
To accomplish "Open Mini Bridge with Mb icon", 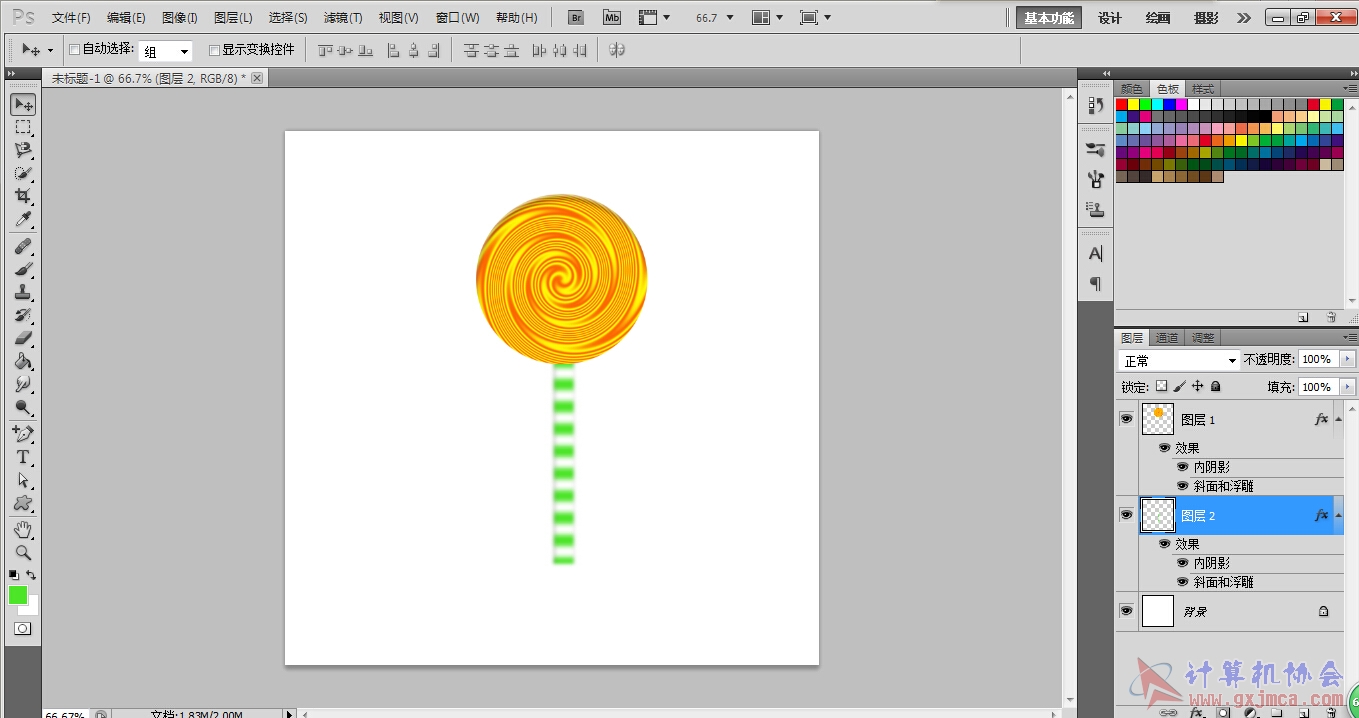I will point(612,17).
